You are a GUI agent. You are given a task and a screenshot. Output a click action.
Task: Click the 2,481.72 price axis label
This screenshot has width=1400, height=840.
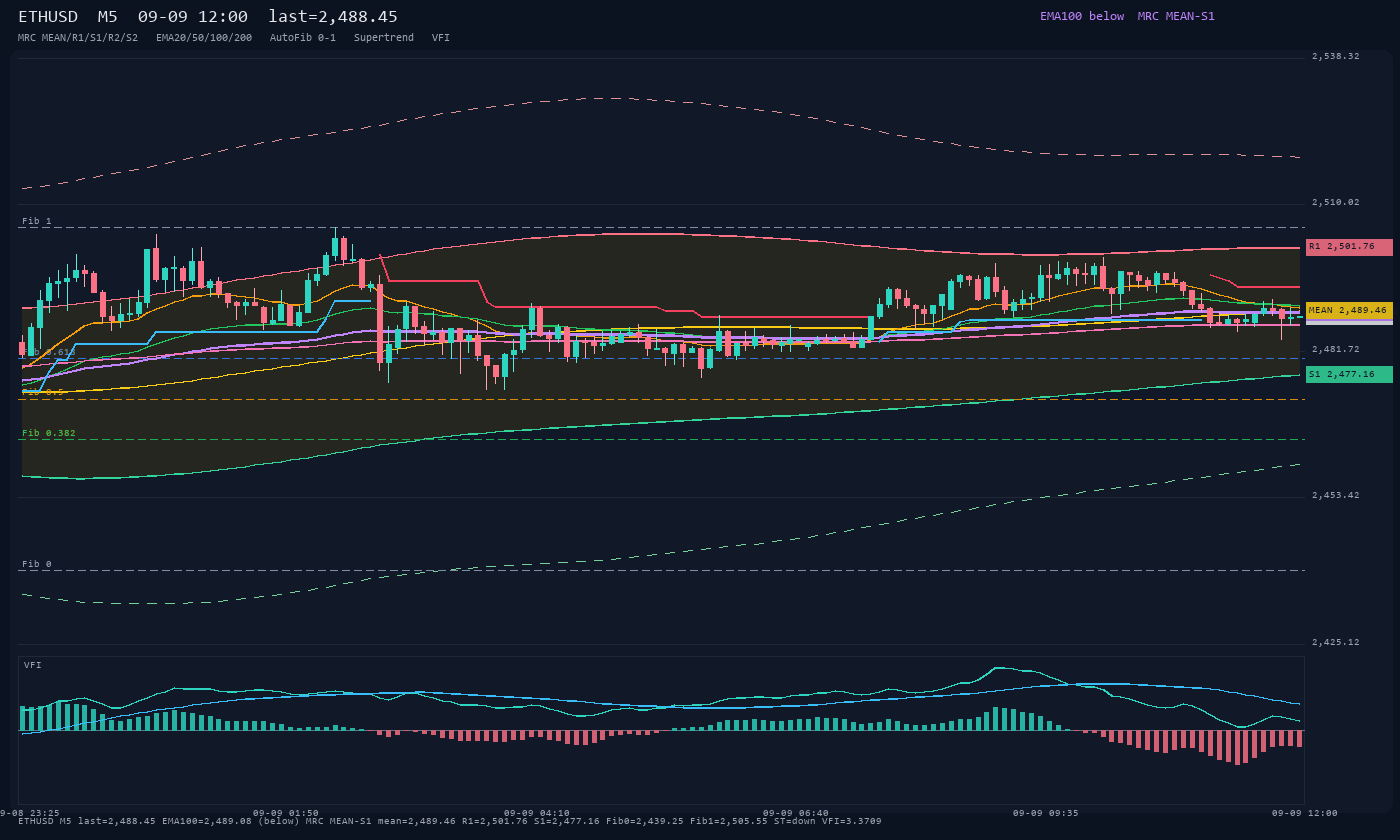click(x=1336, y=349)
